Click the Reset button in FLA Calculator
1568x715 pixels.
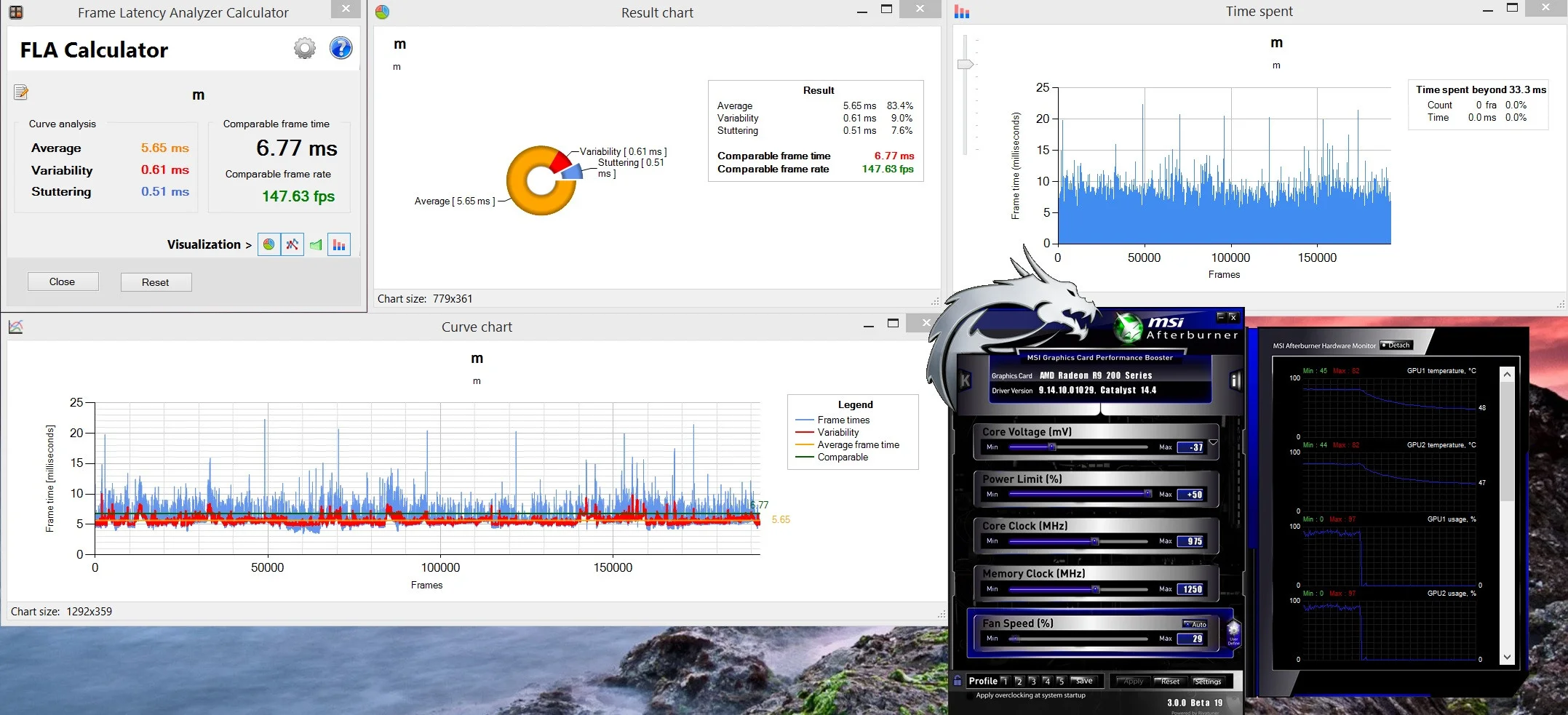[156, 282]
